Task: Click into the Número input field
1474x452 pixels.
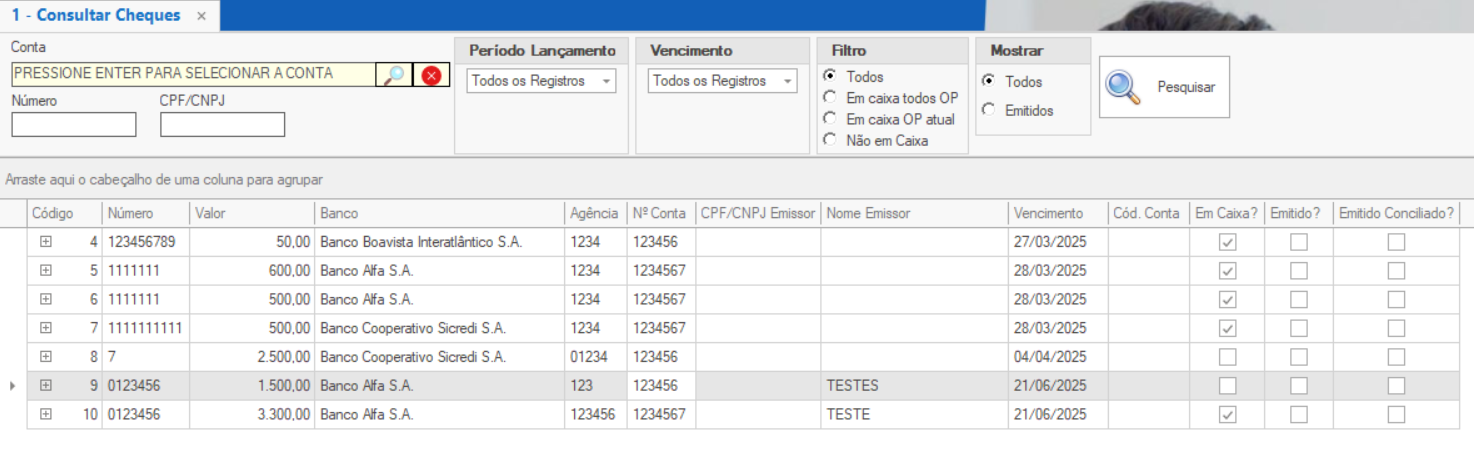Action: (74, 125)
